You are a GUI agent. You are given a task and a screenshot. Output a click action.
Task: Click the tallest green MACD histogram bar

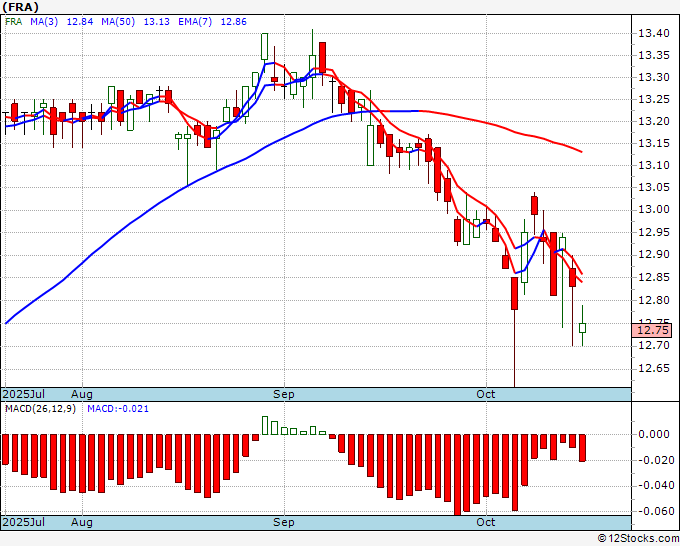coord(265,425)
